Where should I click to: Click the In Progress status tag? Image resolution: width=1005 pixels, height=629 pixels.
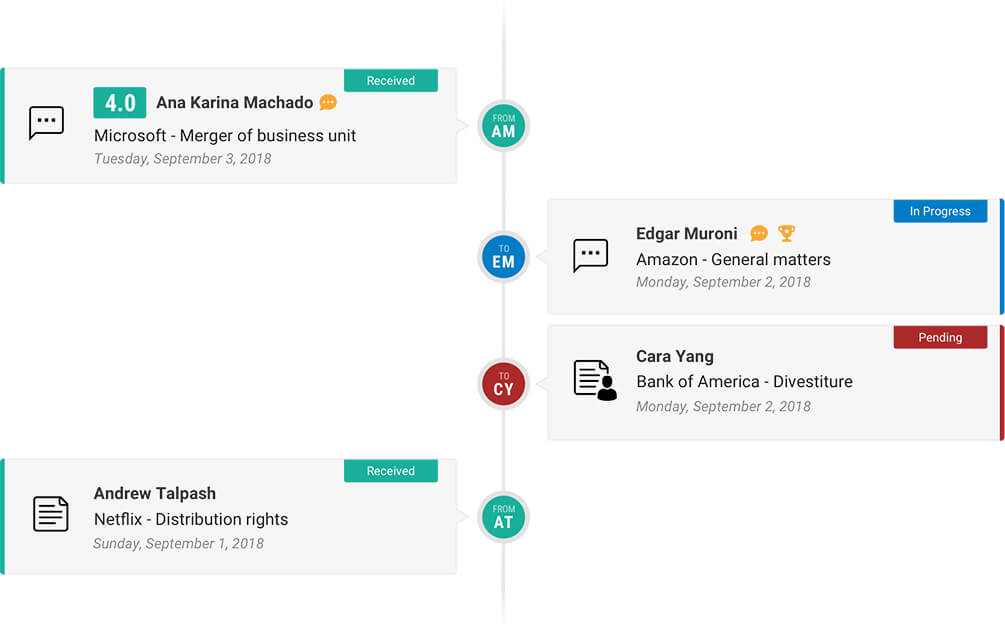click(940, 211)
